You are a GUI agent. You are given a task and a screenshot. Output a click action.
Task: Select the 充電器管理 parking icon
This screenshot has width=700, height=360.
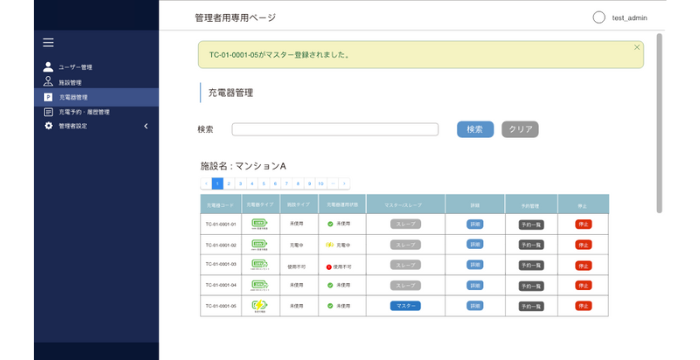48,97
